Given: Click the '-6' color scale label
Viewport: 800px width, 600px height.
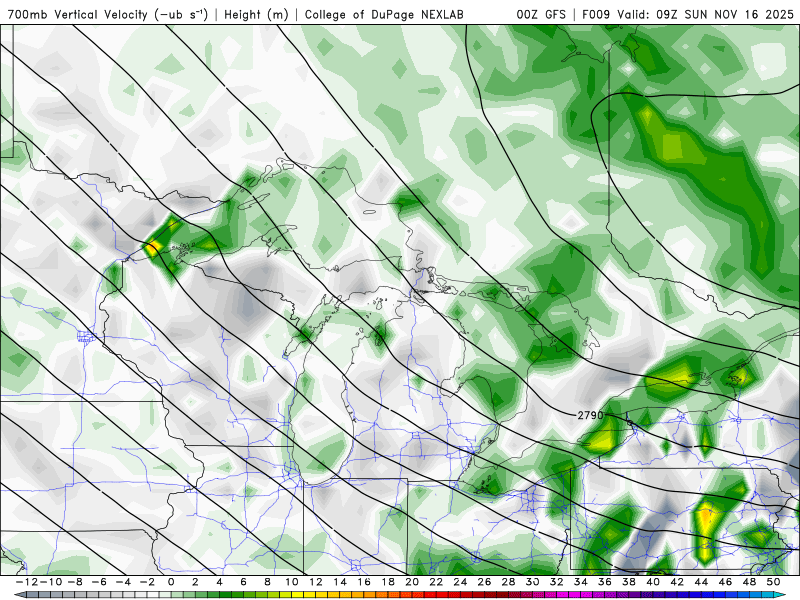Looking at the screenshot, I should tap(98, 582).
